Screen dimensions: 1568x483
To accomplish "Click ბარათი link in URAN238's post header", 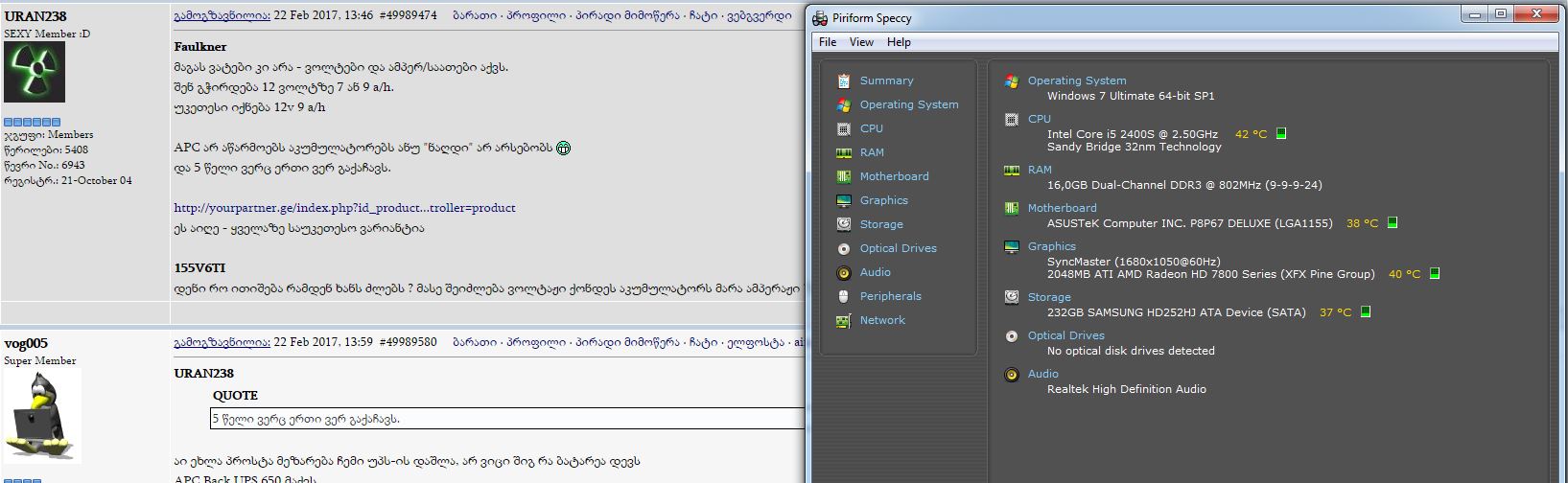I will pos(474,15).
